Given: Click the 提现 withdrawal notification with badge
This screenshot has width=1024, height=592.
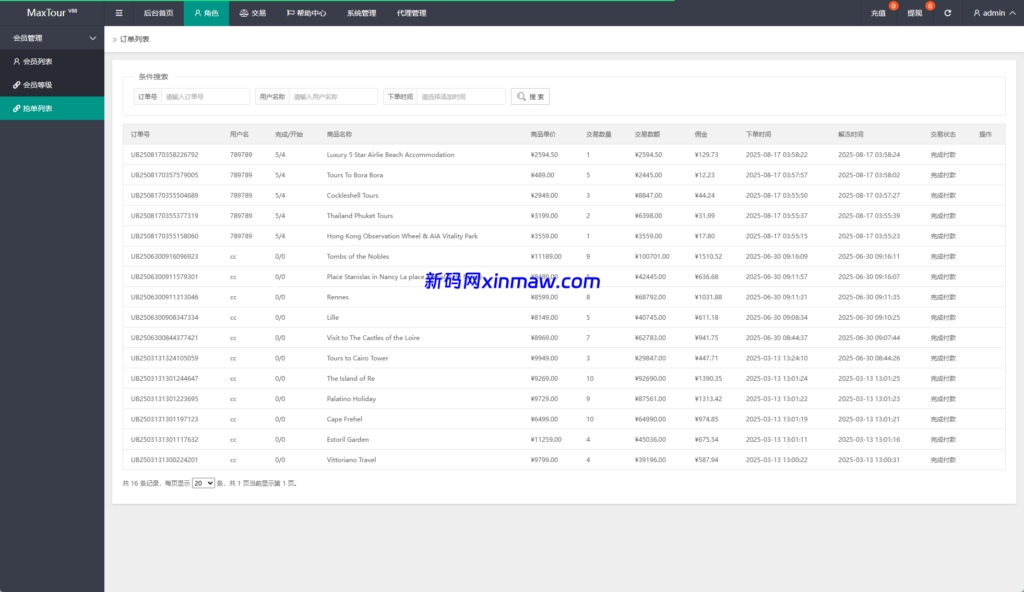Looking at the screenshot, I should click(915, 13).
